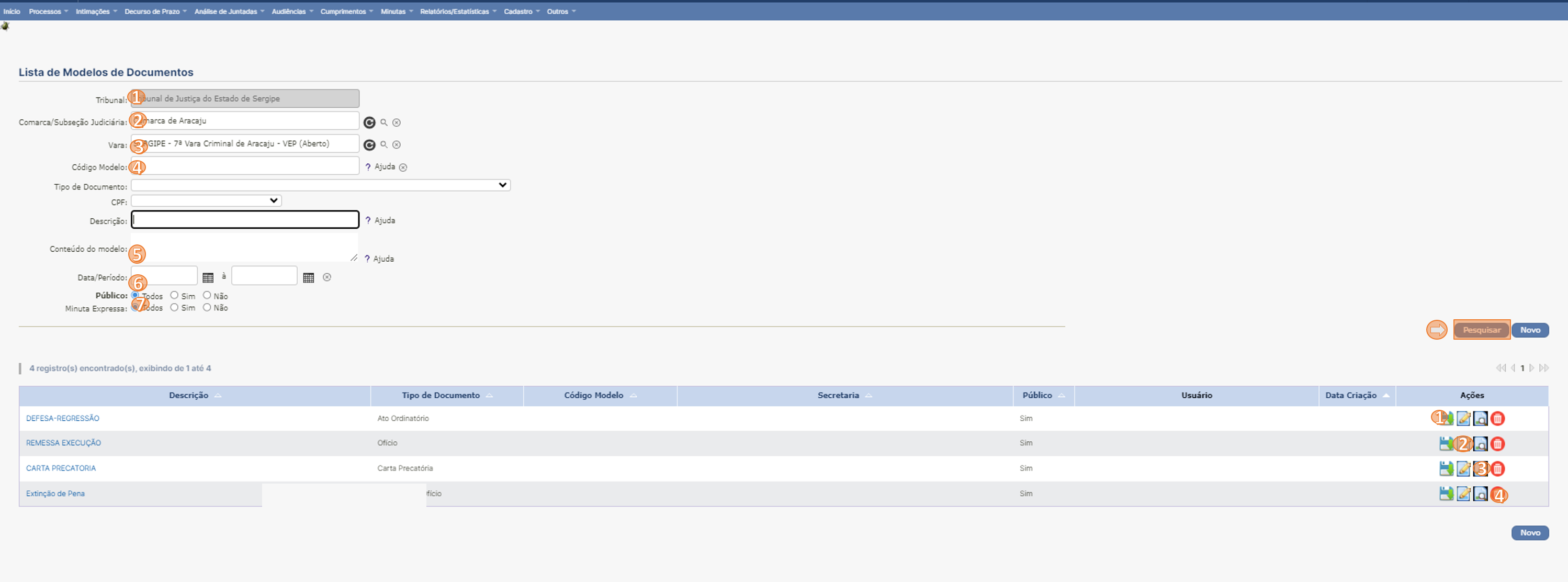Click Novo button beside Pesquisar
Screen dimensions: 1568x582
point(1530,330)
